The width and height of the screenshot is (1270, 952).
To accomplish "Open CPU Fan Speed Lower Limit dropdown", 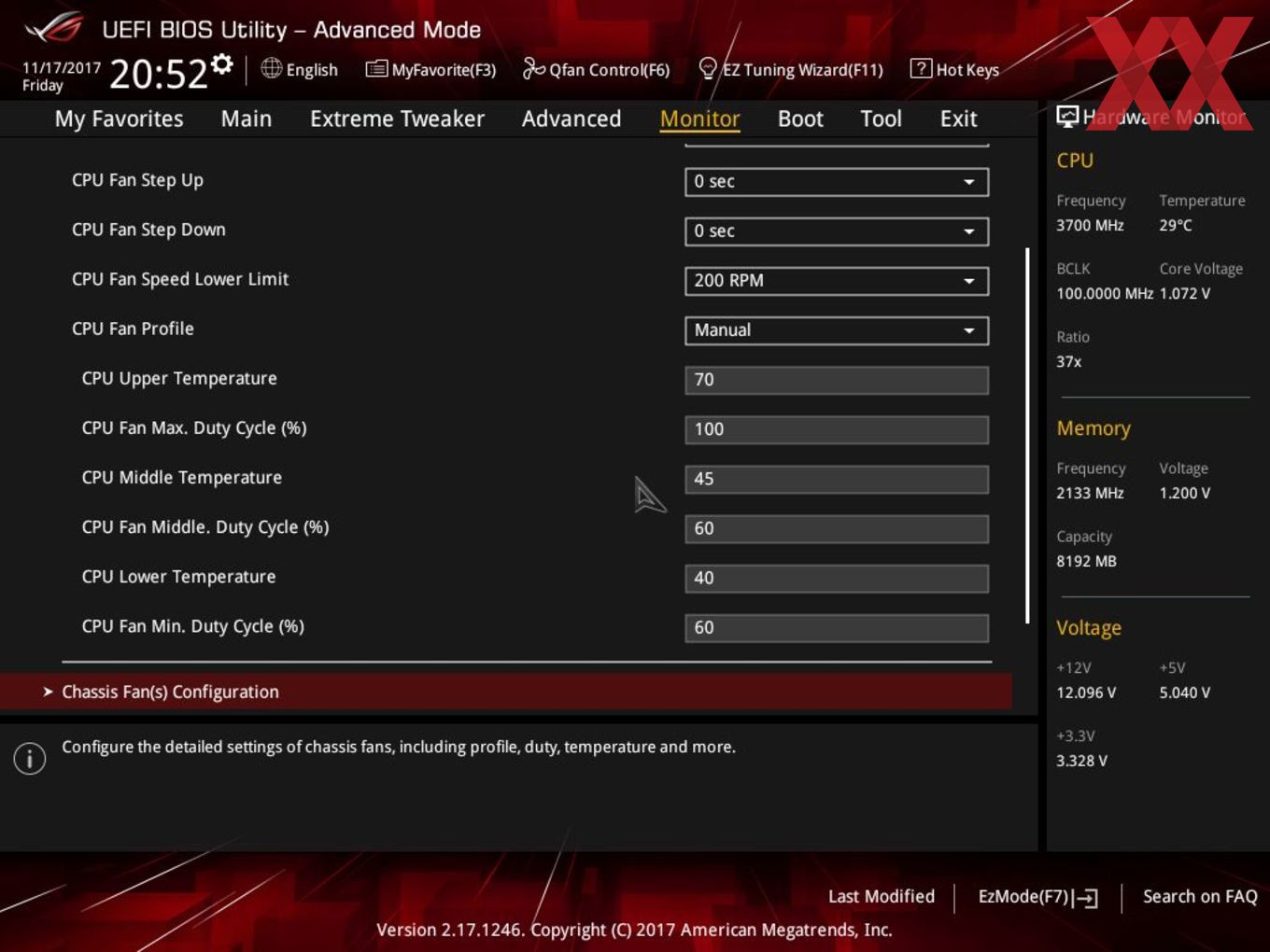I will click(837, 281).
